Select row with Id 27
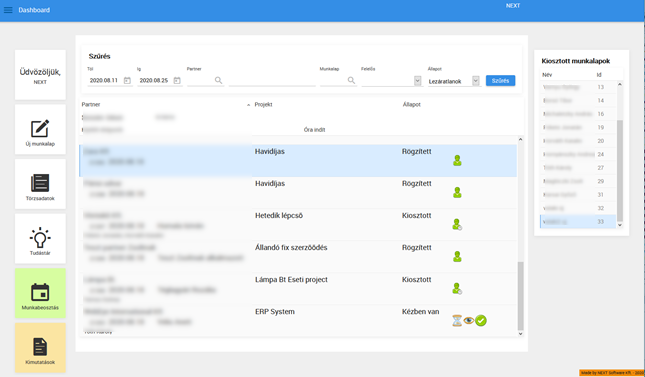The width and height of the screenshot is (645, 377). tap(578, 168)
